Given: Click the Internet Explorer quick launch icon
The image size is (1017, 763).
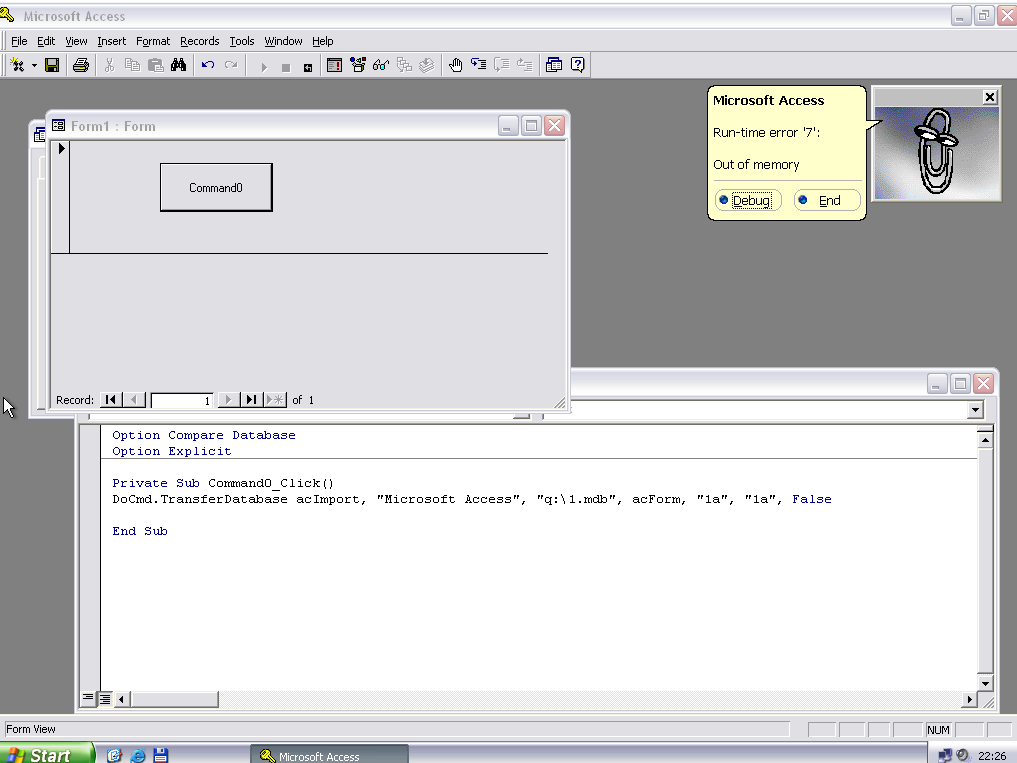Looking at the screenshot, I should (x=138, y=755).
